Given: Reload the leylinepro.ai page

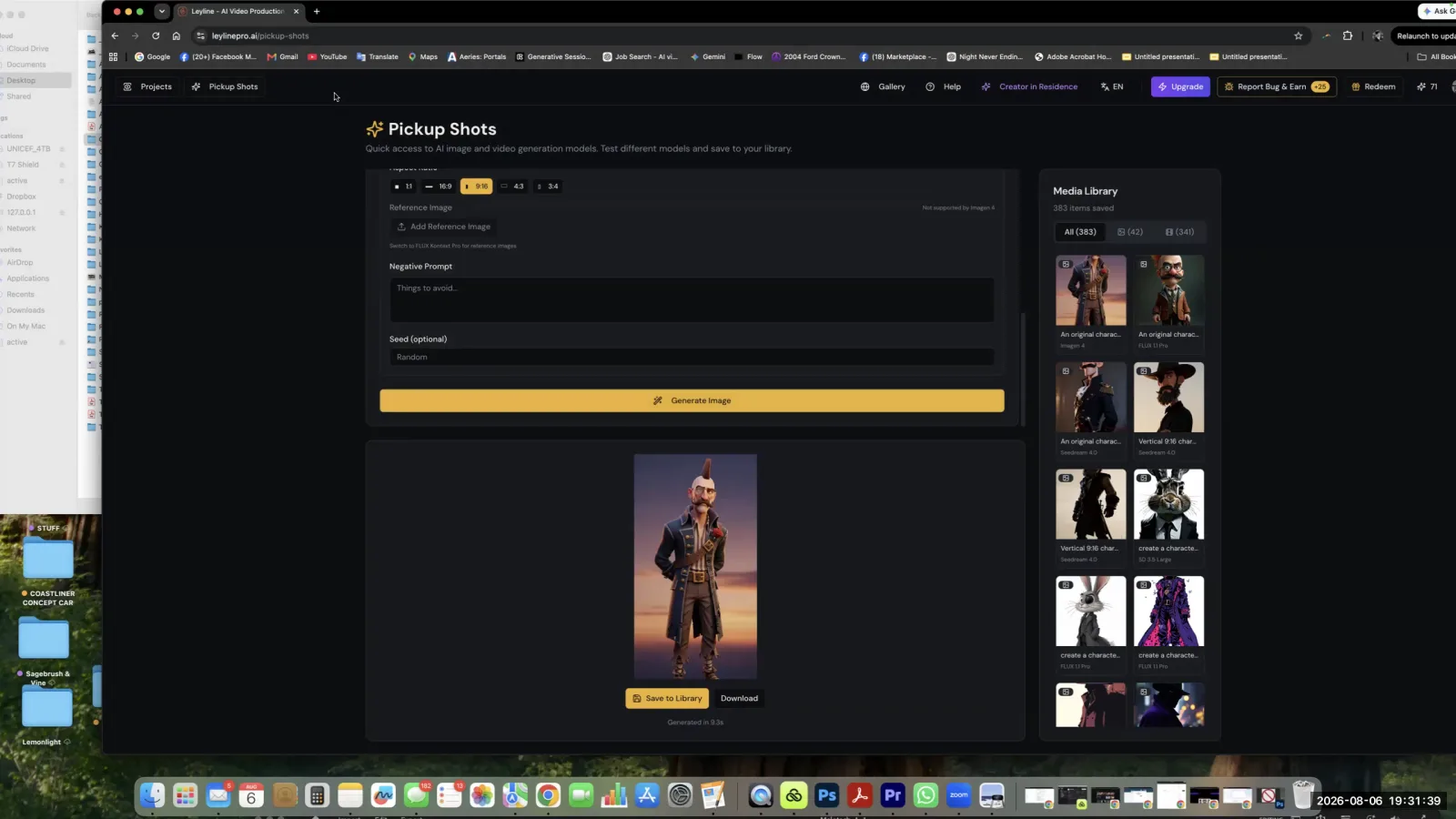Looking at the screenshot, I should 156,35.
